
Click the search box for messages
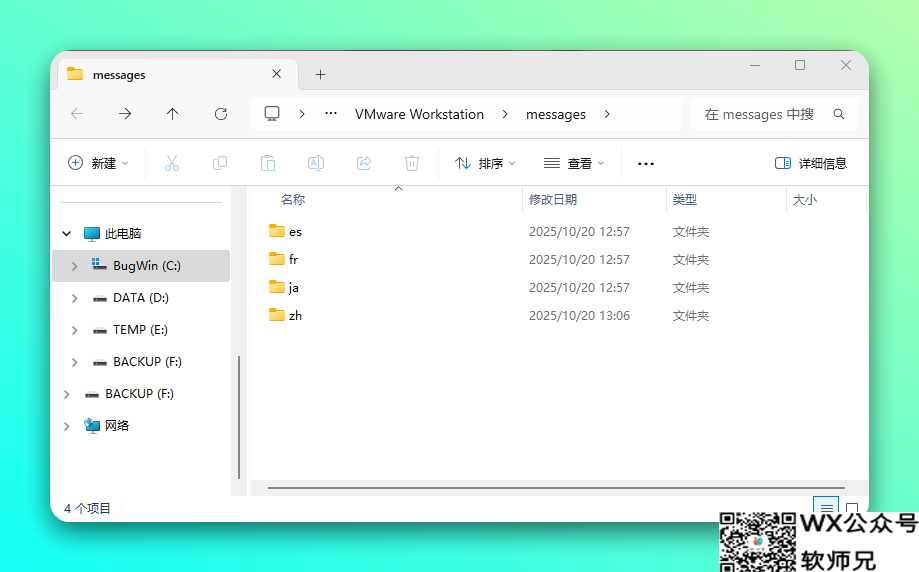click(x=765, y=114)
